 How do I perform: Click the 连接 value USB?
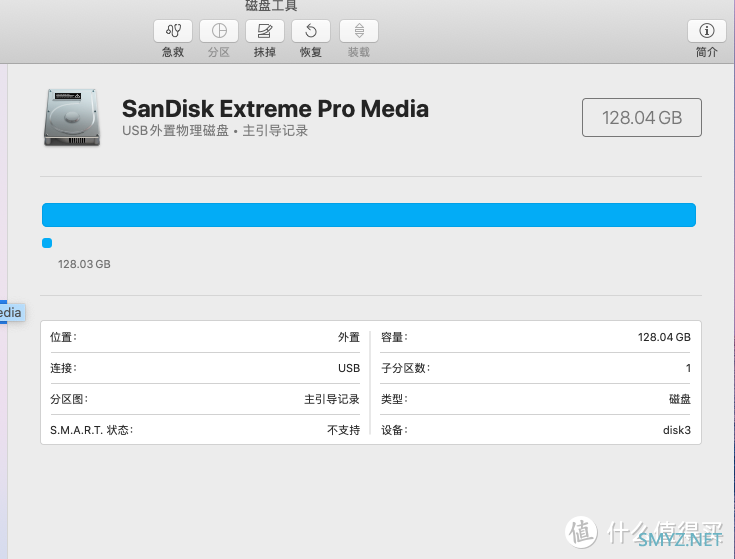[349, 368]
